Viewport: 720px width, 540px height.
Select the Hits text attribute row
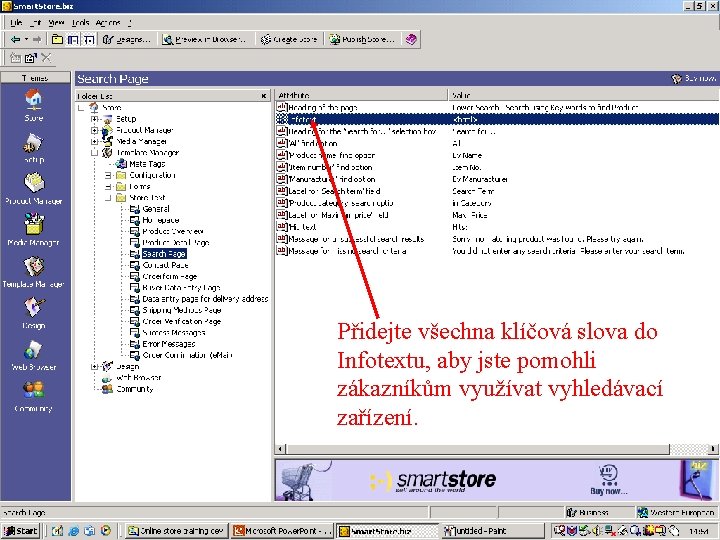click(497, 227)
